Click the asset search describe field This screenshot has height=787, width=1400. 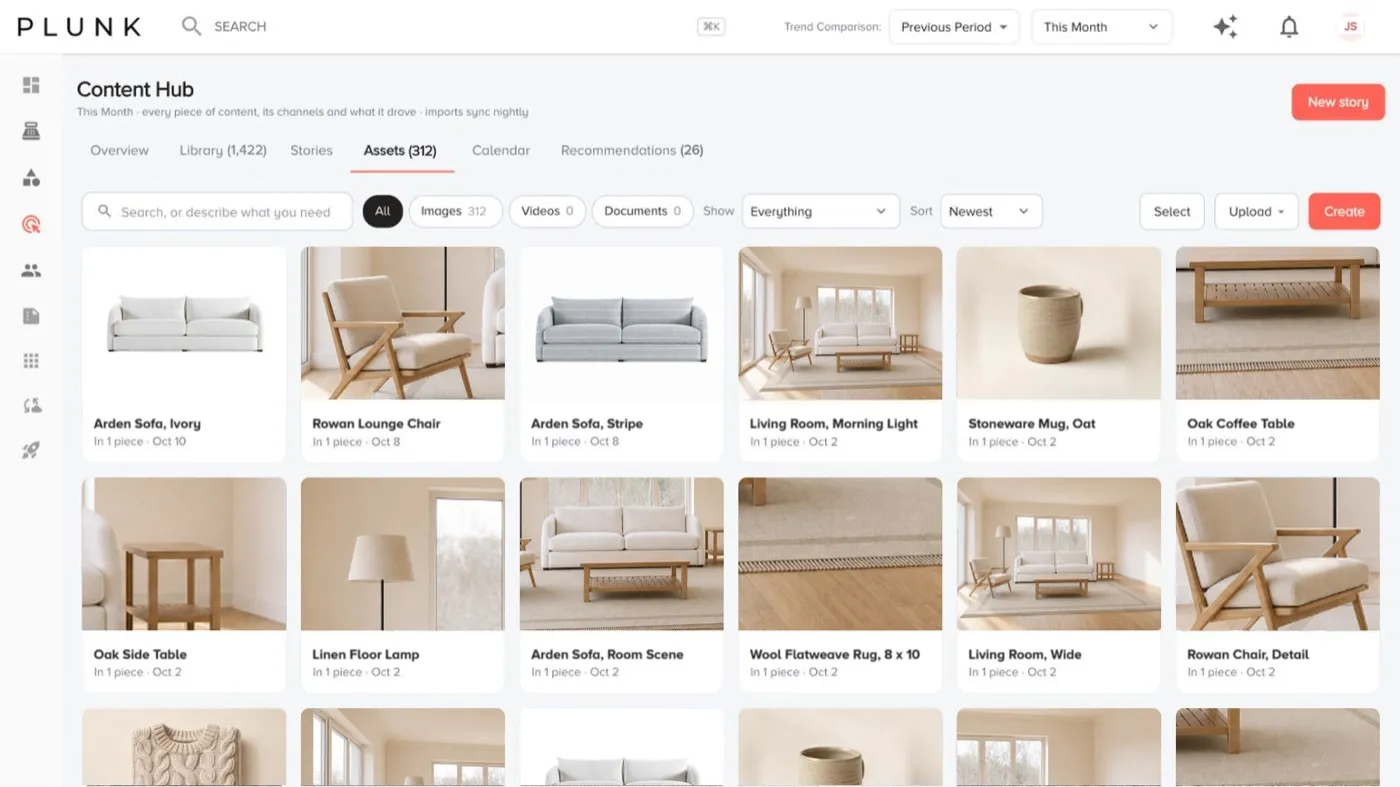217,211
